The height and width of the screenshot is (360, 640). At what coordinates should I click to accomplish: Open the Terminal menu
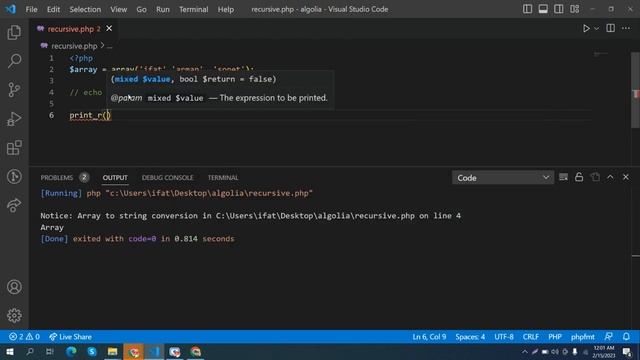tap(193, 9)
